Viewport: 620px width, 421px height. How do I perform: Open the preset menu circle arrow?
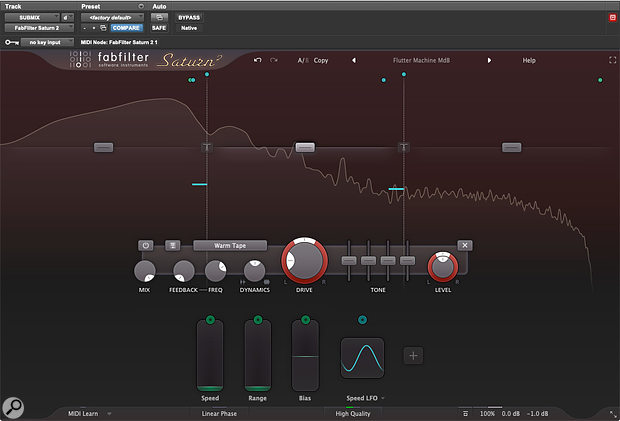[x=141, y=6]
